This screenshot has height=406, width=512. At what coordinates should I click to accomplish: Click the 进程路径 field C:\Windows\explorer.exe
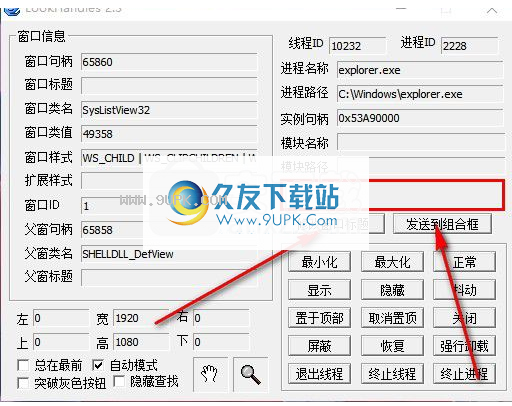(420, 94)
